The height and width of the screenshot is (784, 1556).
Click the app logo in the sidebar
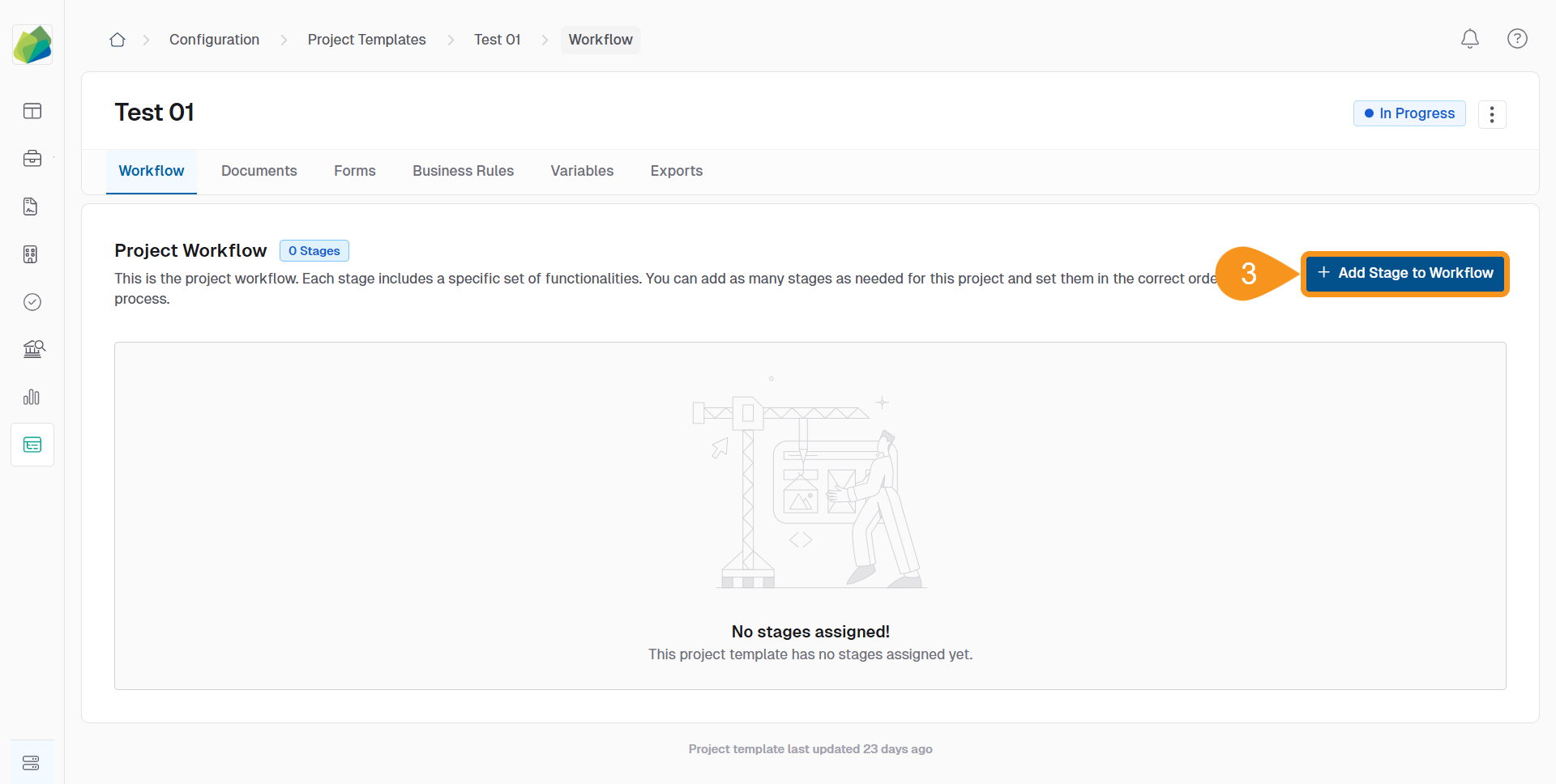pyautogui.click(x=32, y=45)
